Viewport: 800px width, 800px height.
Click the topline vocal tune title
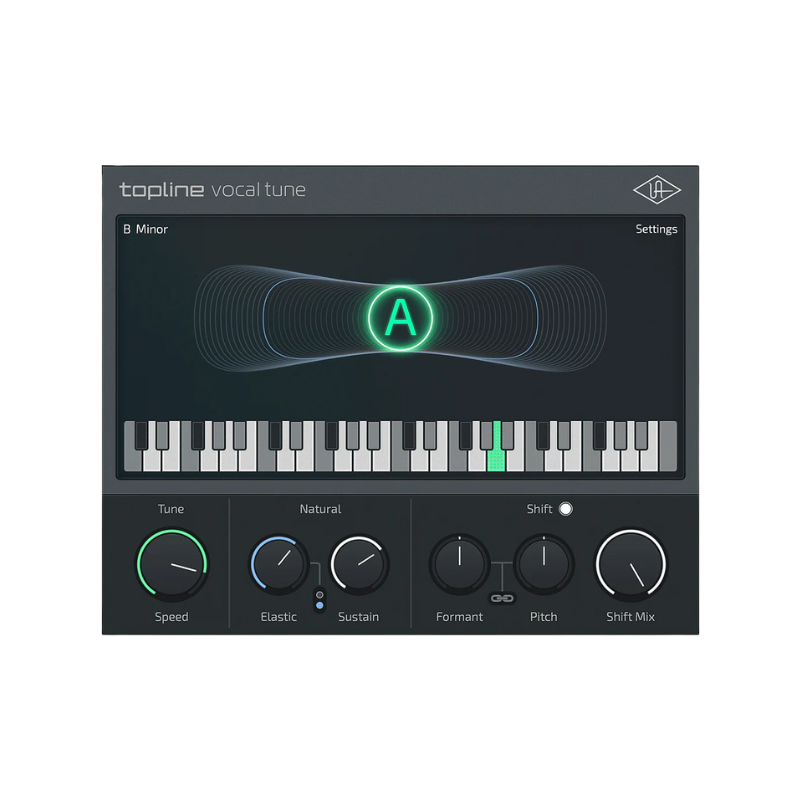pyautogui.click(x=212, y=190)
